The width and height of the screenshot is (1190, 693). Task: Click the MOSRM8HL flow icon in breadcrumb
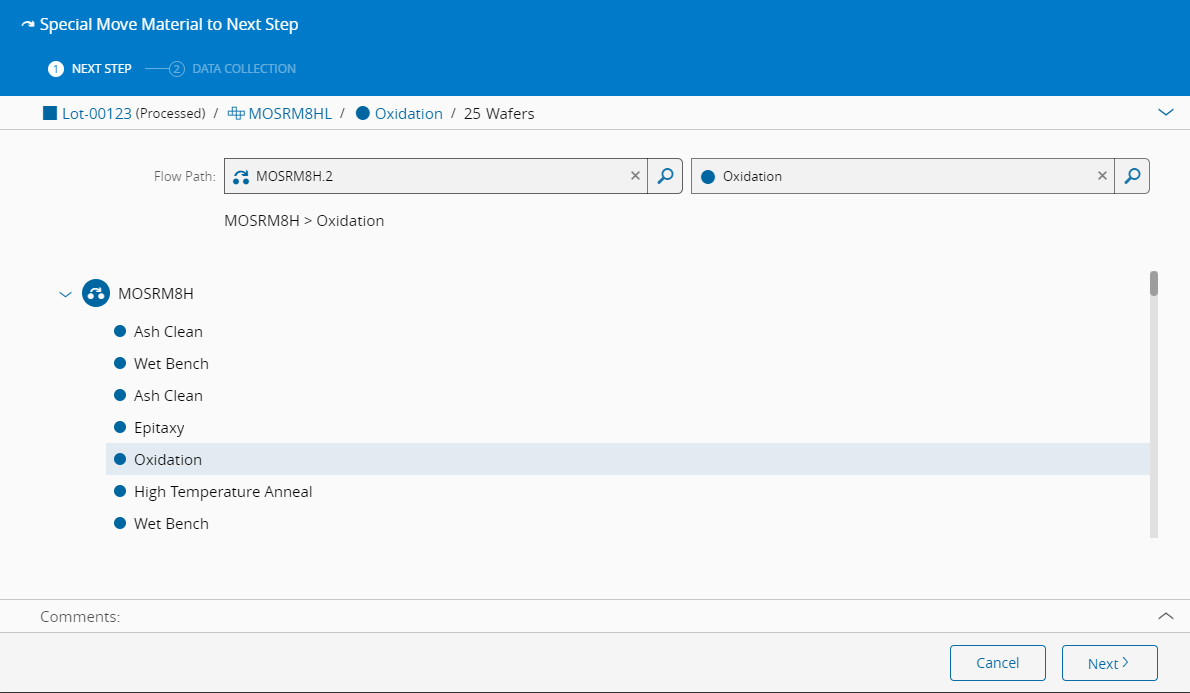click(236, 113)
